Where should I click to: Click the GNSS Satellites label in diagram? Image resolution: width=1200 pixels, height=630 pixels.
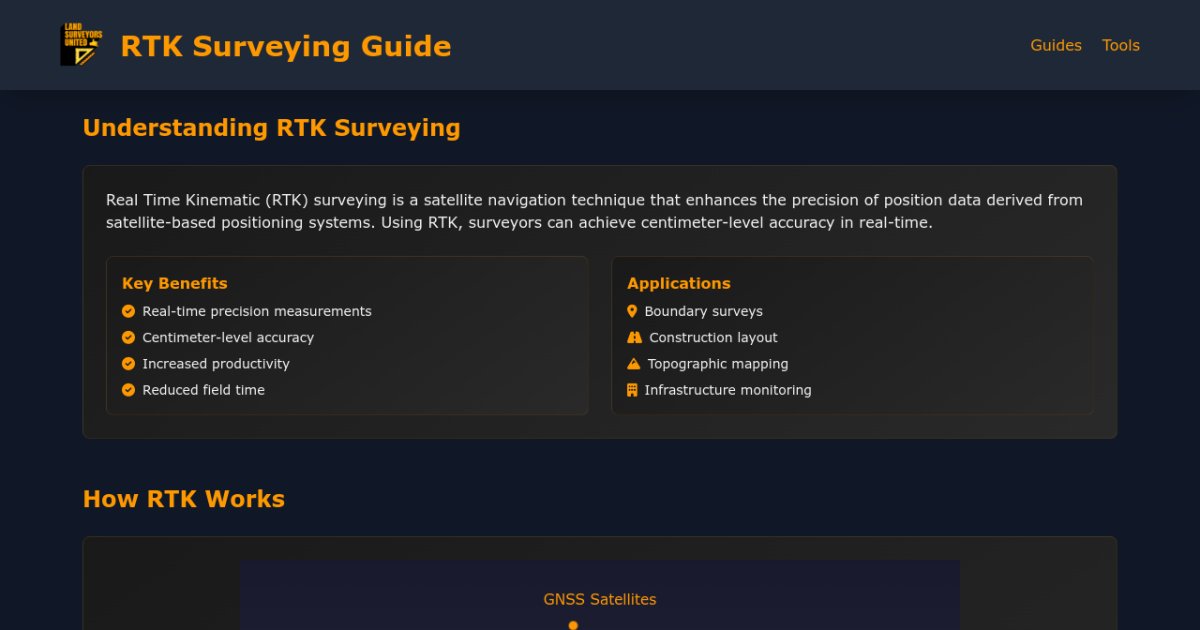click(x=599, y=600)
